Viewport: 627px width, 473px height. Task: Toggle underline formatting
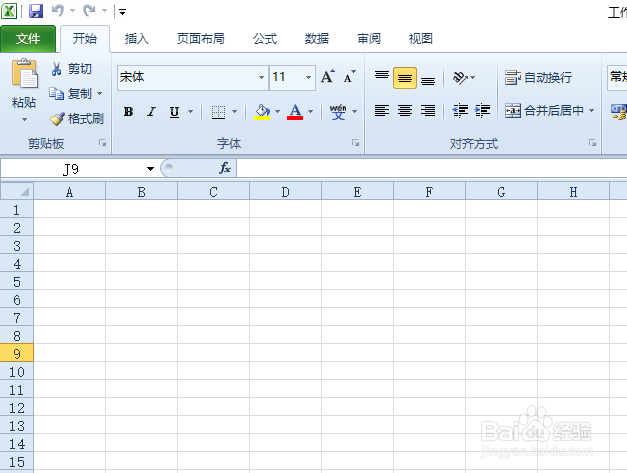[174, 112]
